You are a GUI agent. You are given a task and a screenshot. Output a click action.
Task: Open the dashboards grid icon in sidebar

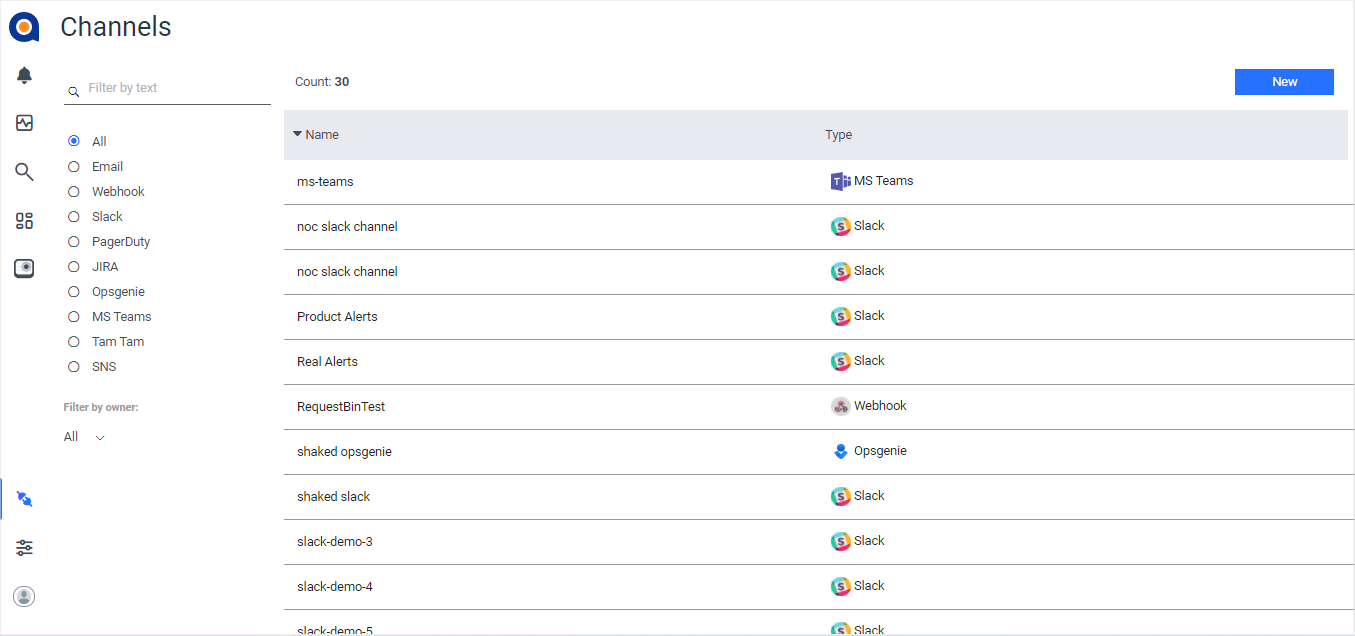pos(23,220)
